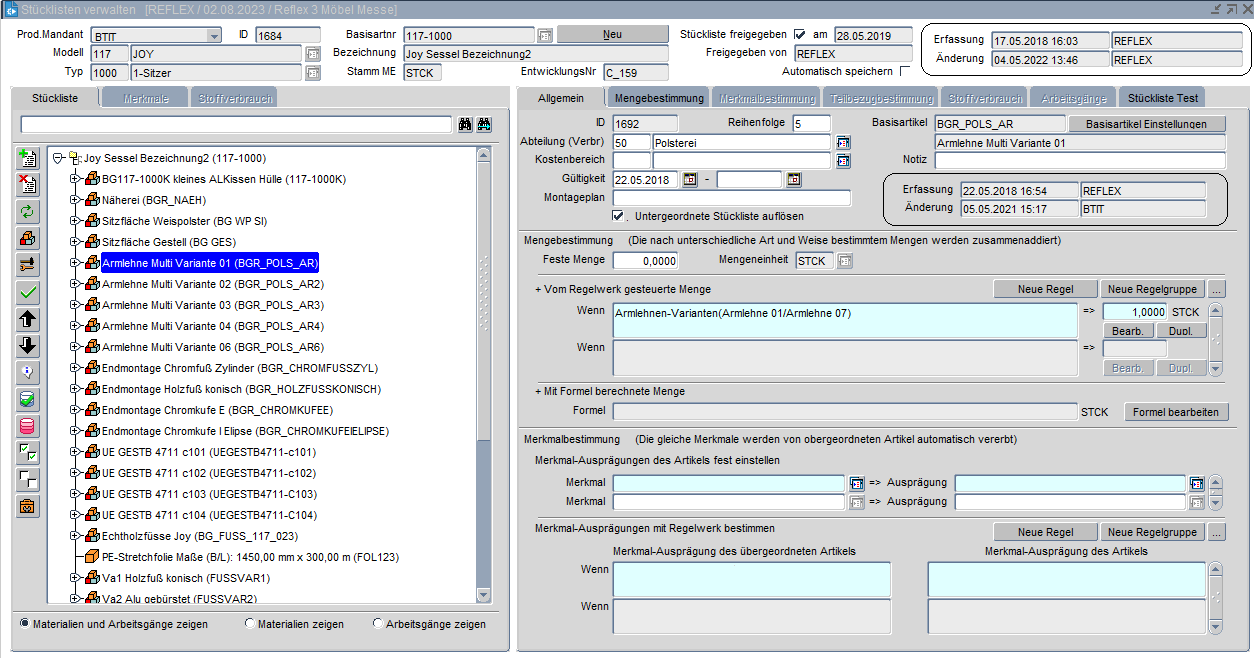Click the add new item icon with green plus
The image size is (1254, 658).
(x=28, y=159)
